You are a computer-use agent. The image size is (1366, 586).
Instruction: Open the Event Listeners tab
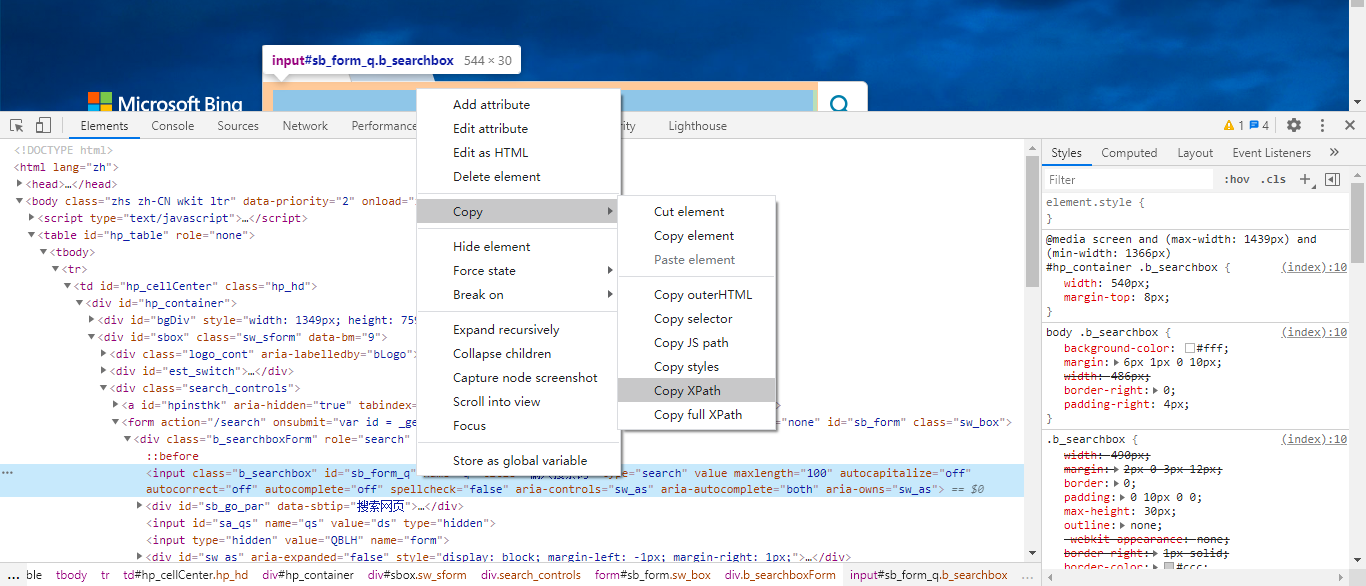(1271, 153)
